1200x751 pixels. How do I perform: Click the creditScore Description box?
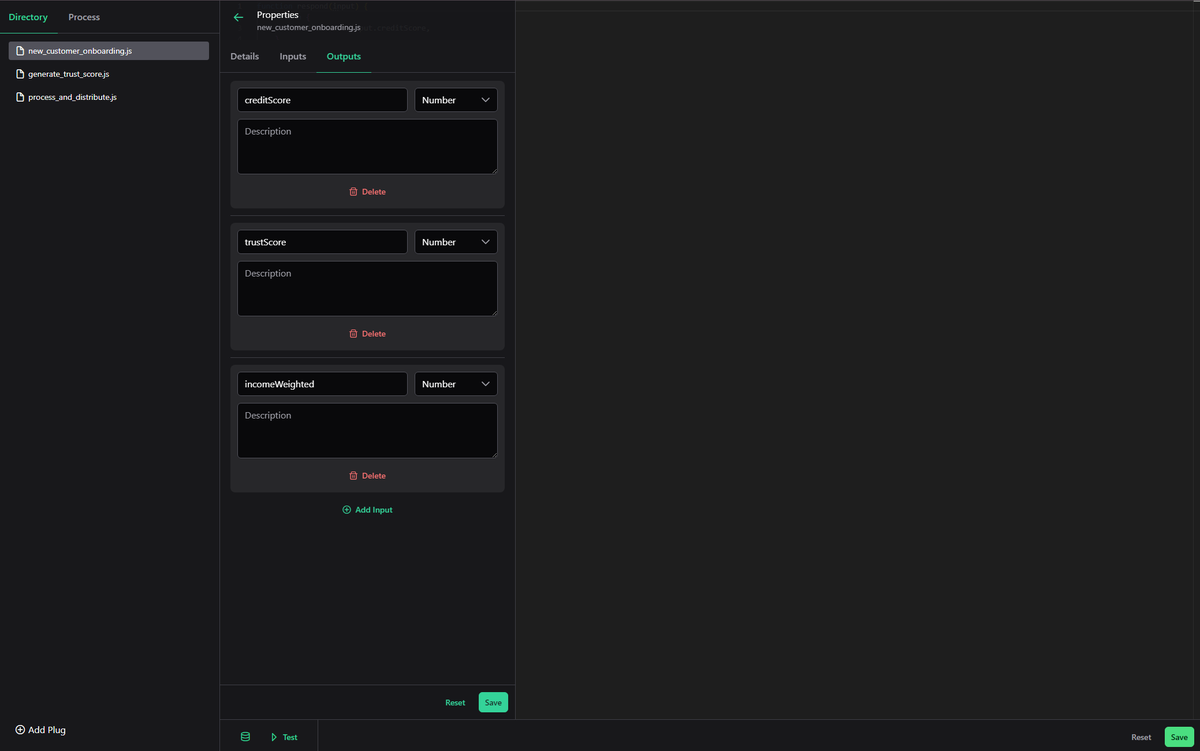[367, 147]
